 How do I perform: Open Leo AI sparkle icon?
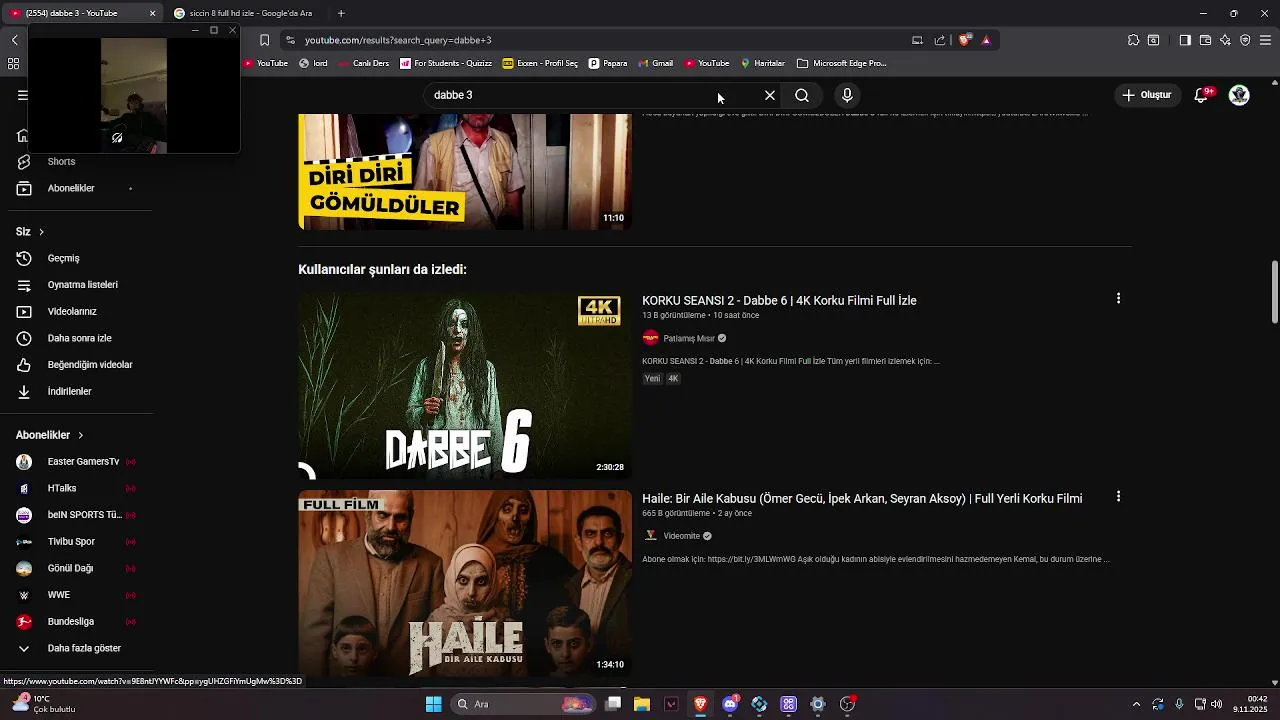tap(1225, 40)
